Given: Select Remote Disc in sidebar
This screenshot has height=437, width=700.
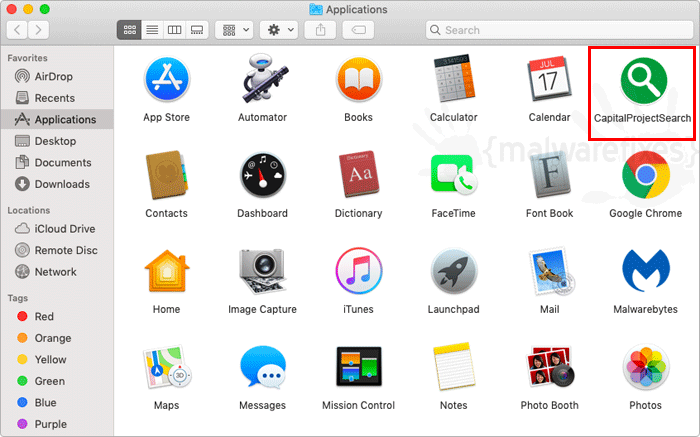Looking at the screenshot, I should coord(57,250).
